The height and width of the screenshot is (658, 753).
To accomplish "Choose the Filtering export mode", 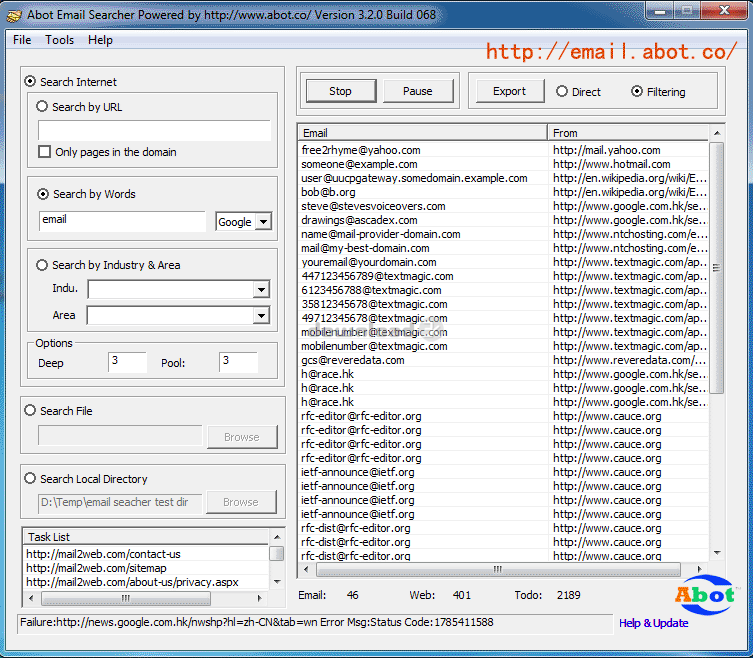I will click(637, 91).
